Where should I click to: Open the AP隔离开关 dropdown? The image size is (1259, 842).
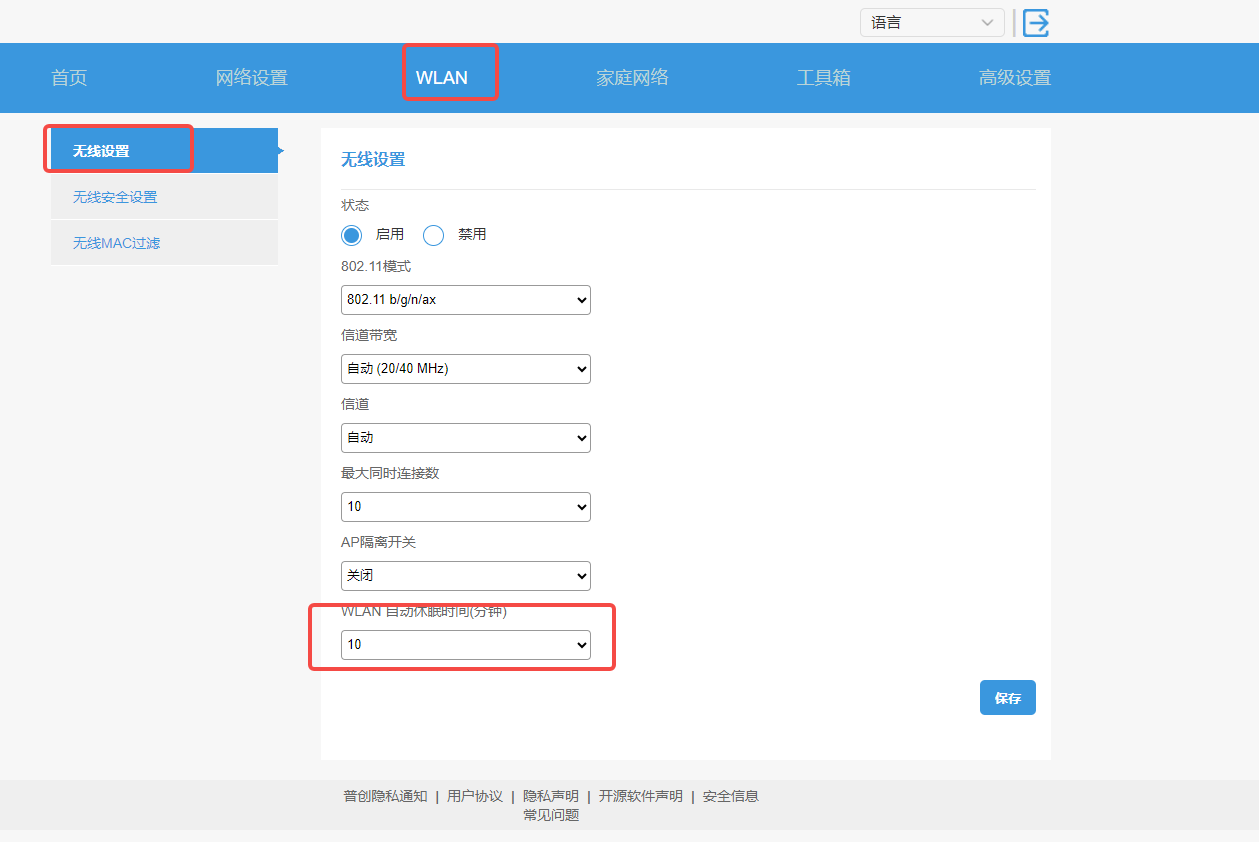(x=465, y=576)
